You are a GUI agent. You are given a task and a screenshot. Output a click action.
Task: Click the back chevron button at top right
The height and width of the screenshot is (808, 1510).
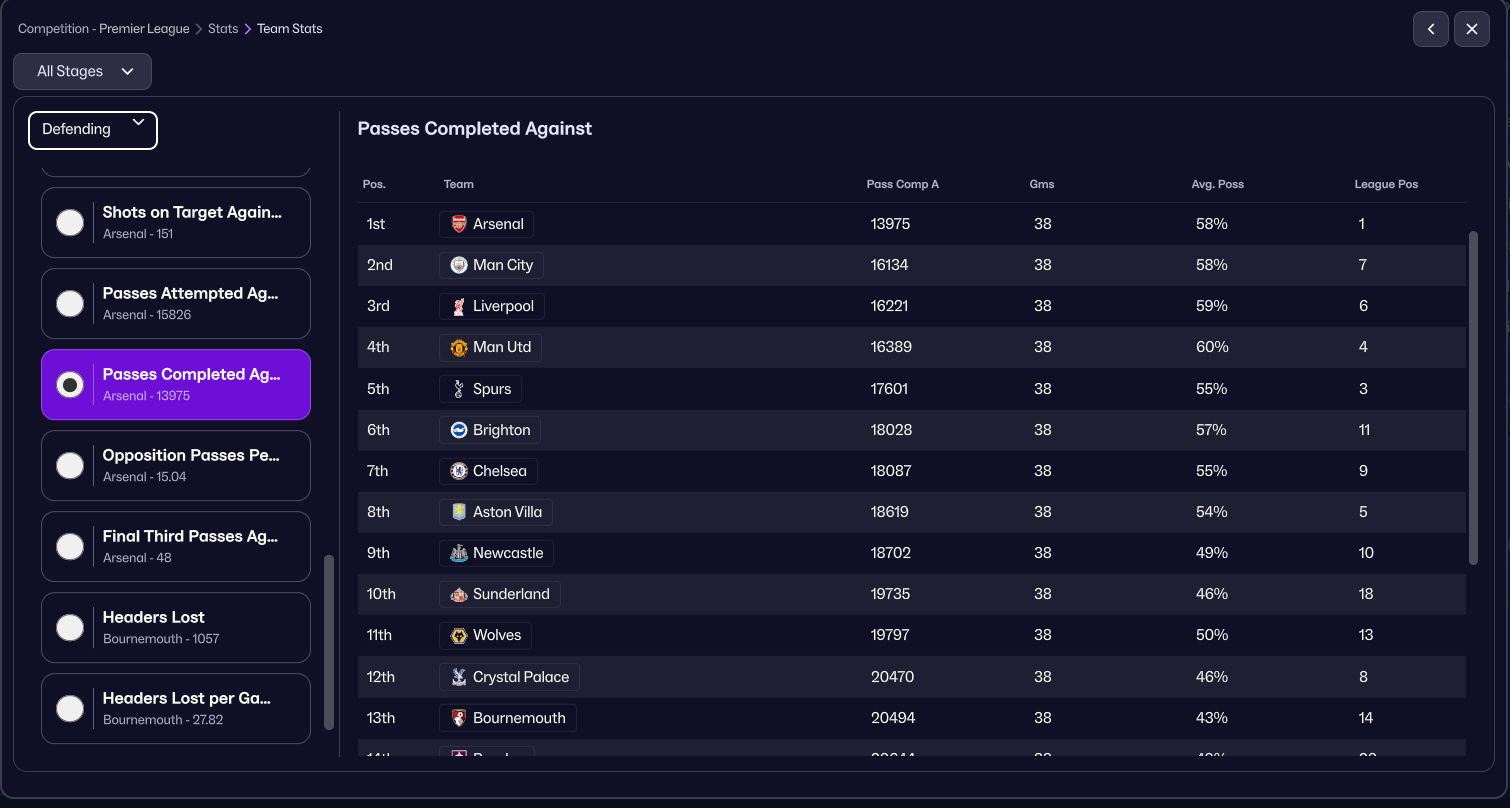click(x=1431, y=29)
